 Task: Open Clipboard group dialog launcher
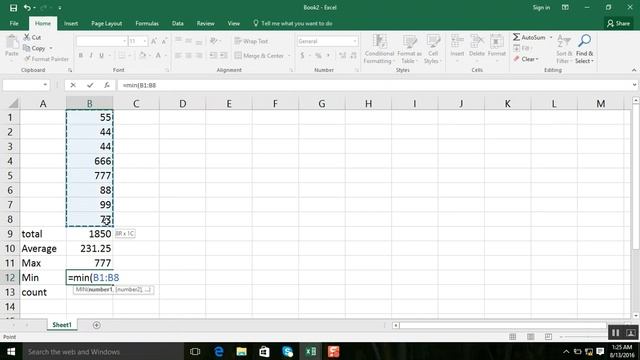pyautogui.click(x=70, y=70)
